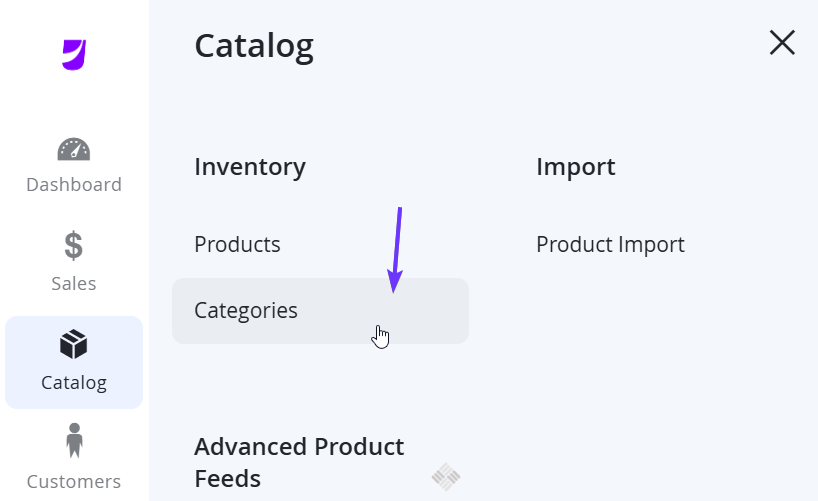
Task: Open Customers via the person icon
Action: (74, 441)
